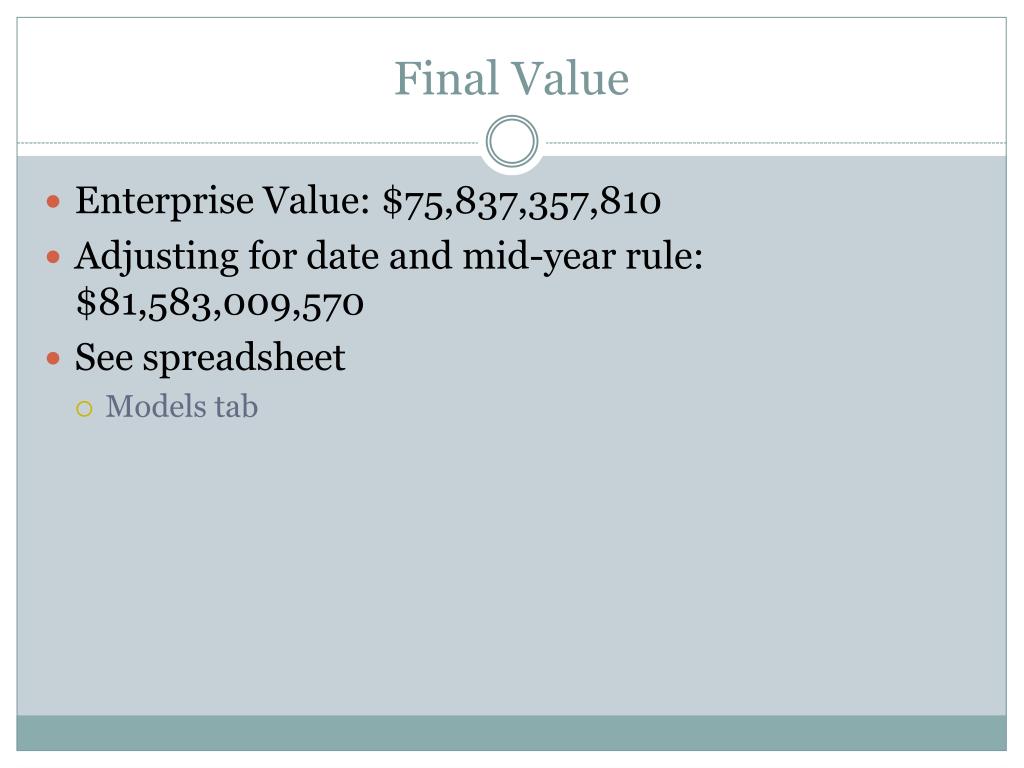
Task: Click the "Models tab" sub-item
Action: (x=182, y=406)
